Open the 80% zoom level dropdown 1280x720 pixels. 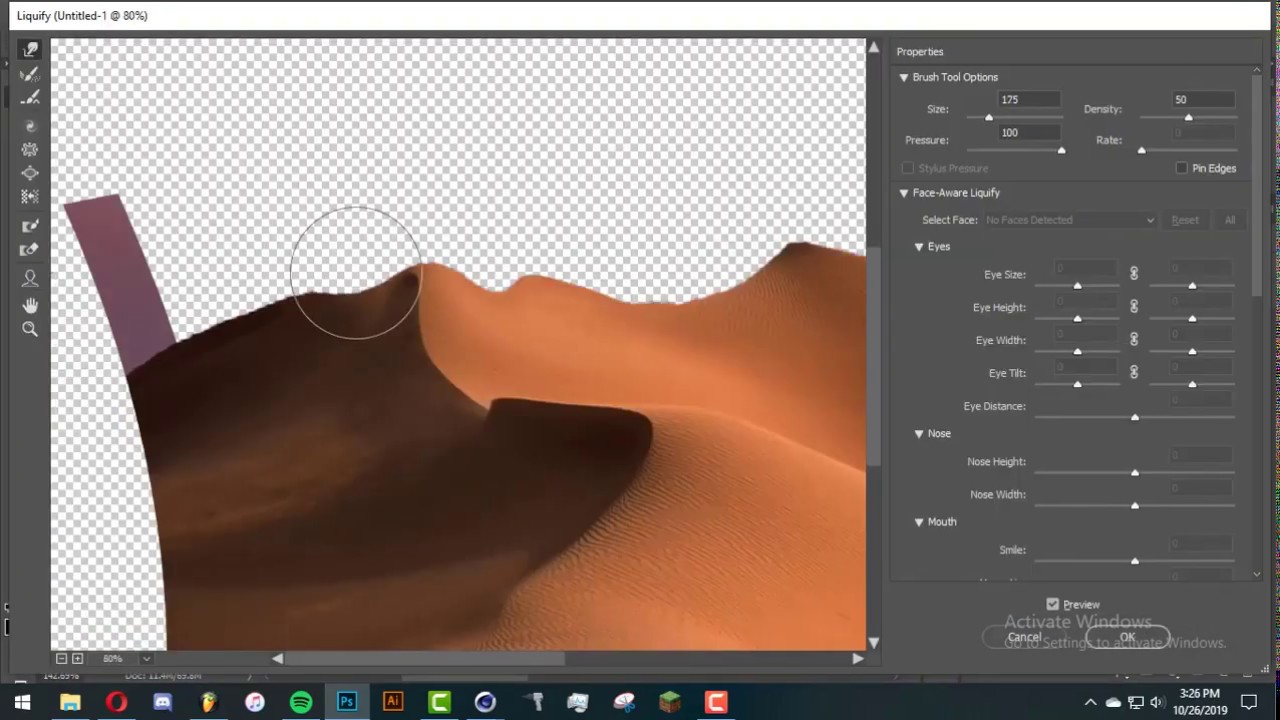146,658
